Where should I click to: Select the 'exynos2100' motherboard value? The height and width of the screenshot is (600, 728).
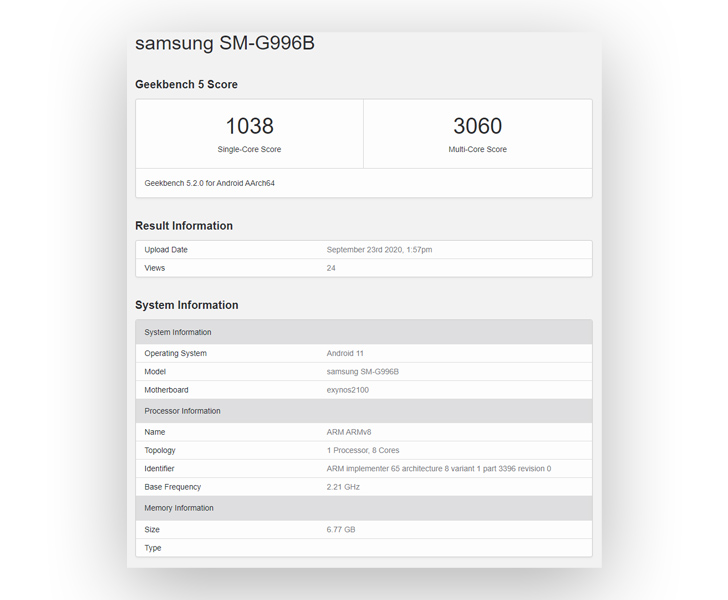348,390
